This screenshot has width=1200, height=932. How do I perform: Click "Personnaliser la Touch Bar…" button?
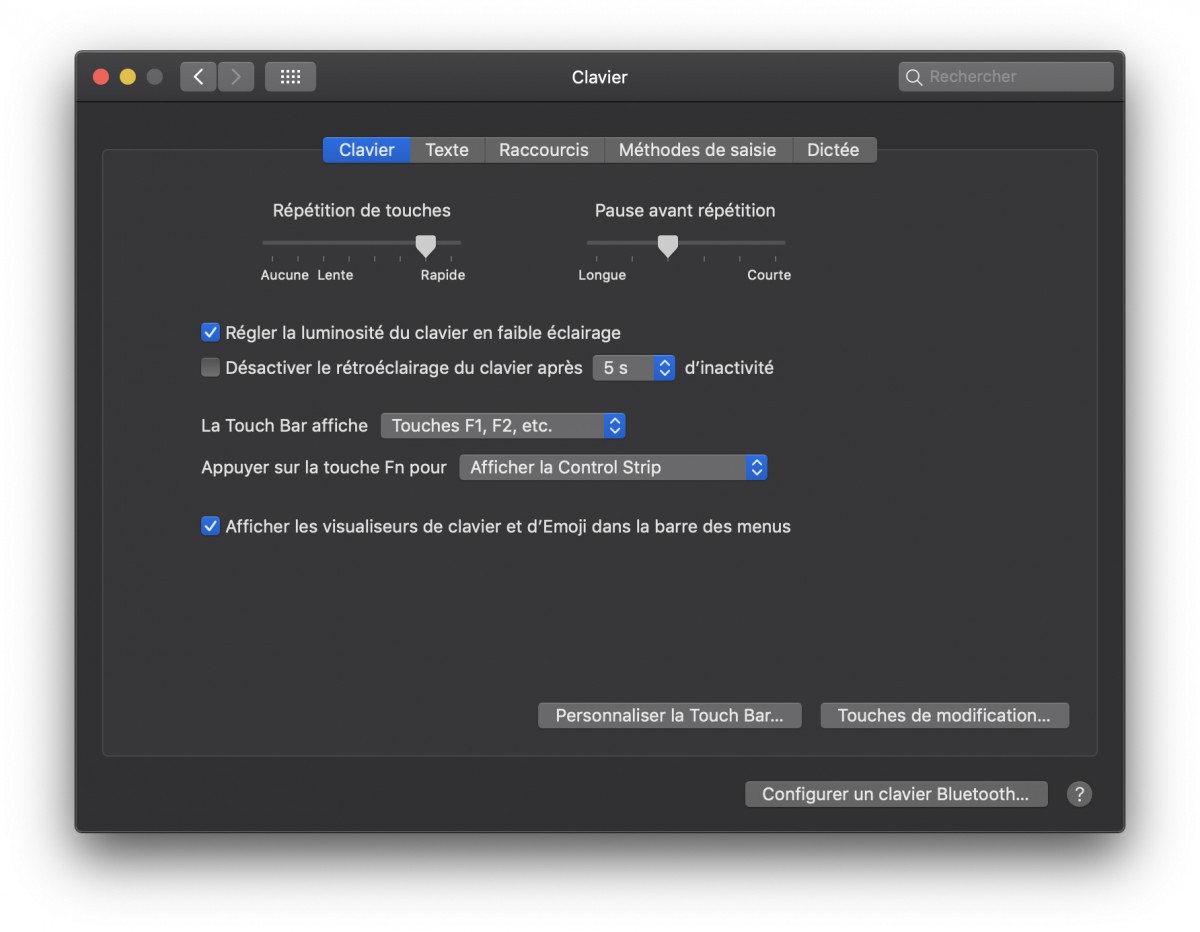(668, 714)
